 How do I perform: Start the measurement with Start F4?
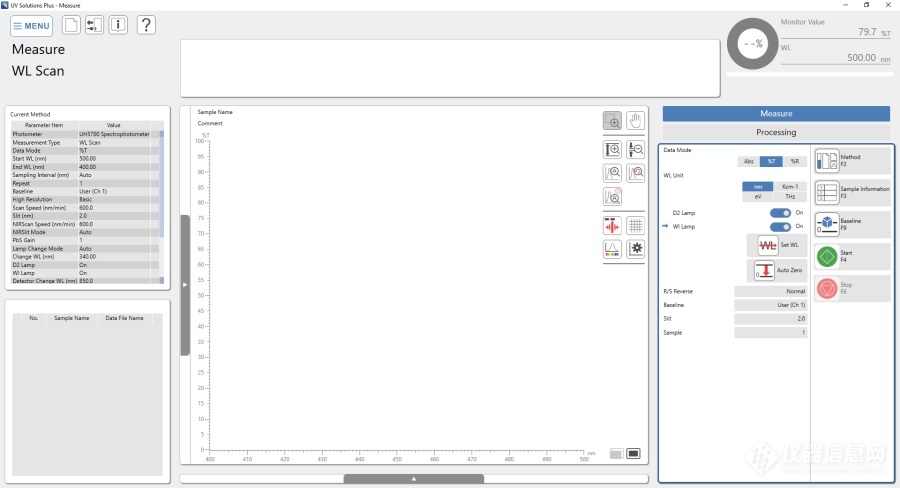point(852,257)
